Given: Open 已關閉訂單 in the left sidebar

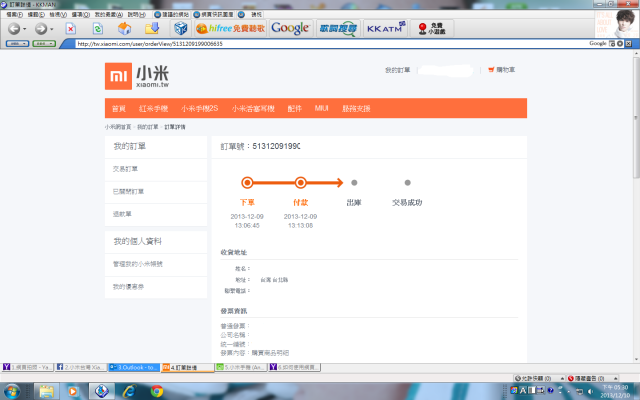Looking at the screenshot, I should 128,191.
